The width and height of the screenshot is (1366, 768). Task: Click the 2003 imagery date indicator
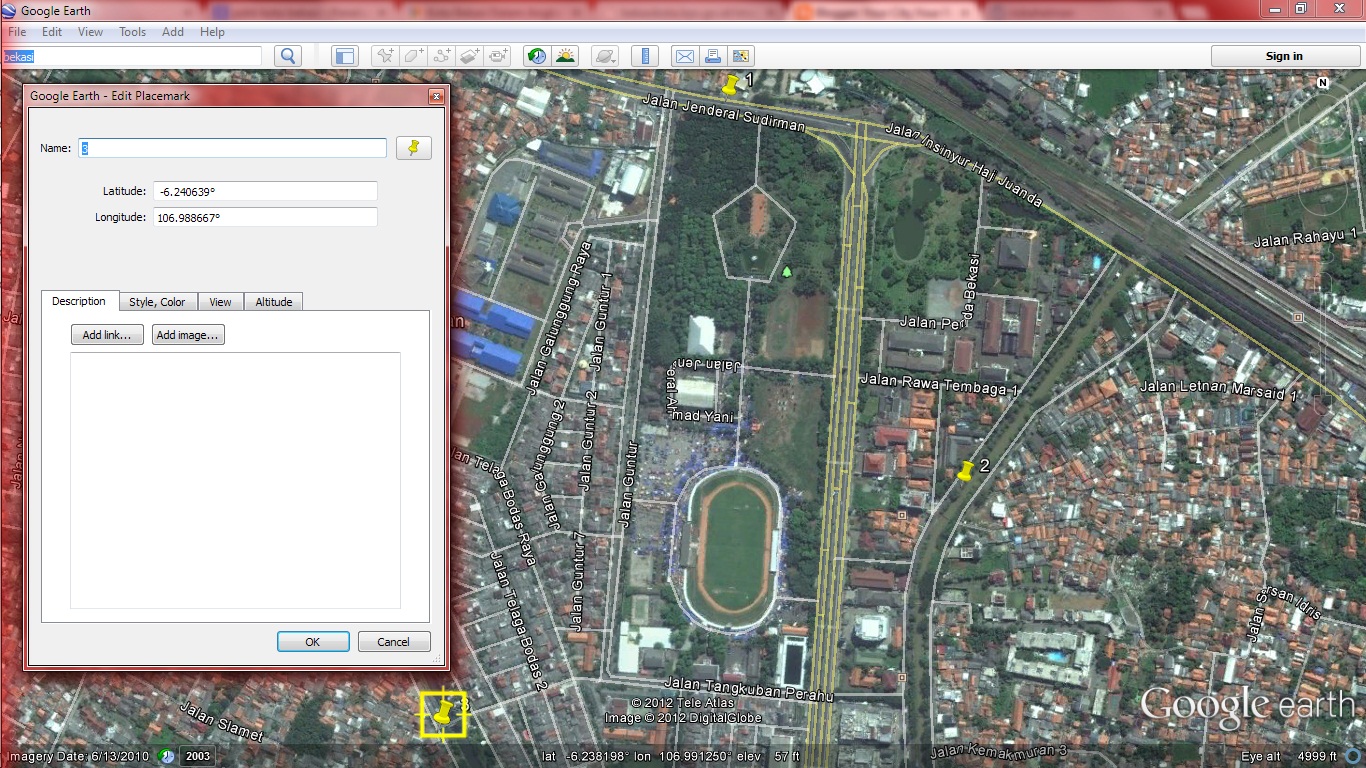[x=197, y=756]
